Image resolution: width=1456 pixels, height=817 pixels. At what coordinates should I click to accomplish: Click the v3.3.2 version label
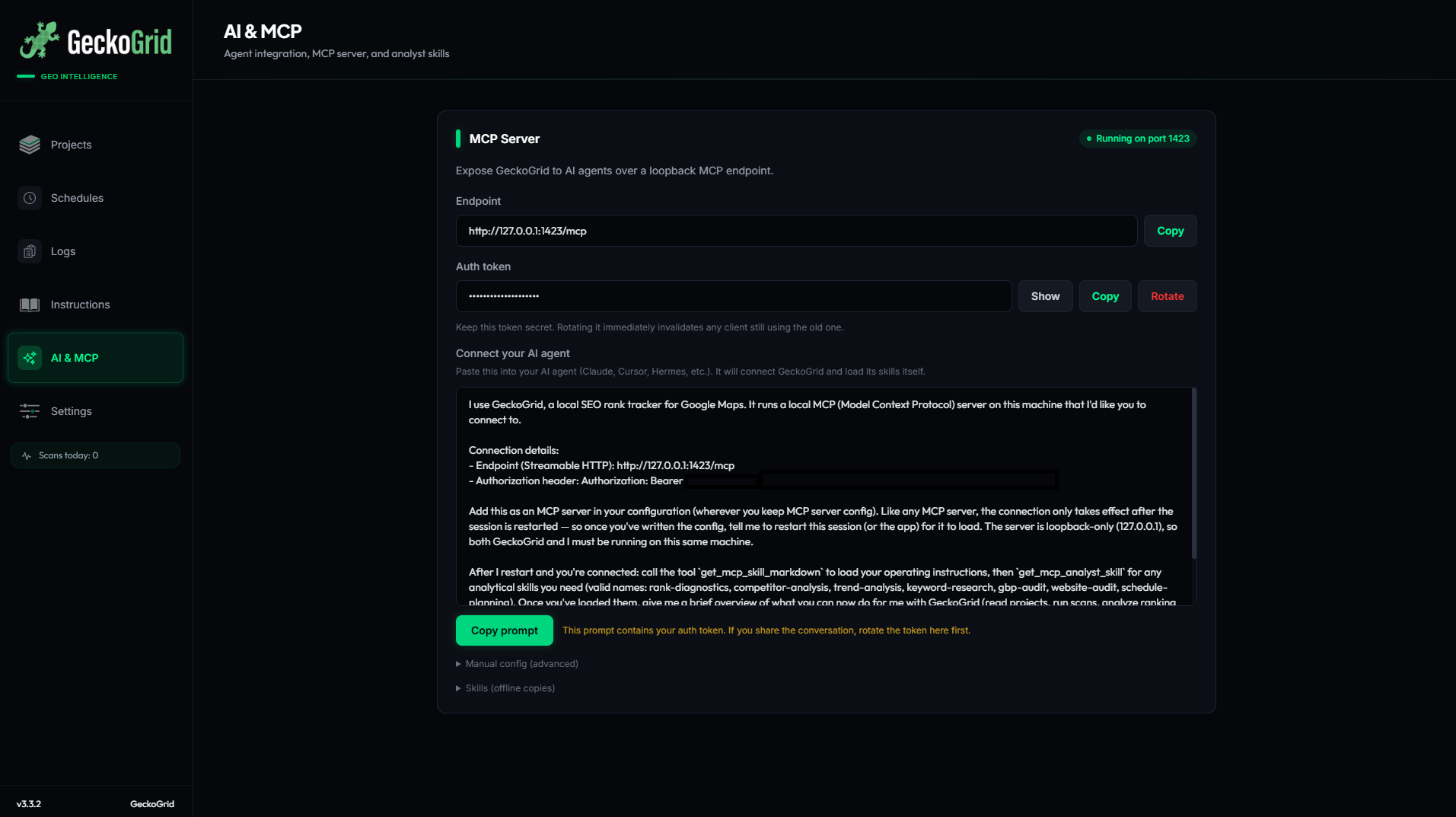[x=29, y=804]
